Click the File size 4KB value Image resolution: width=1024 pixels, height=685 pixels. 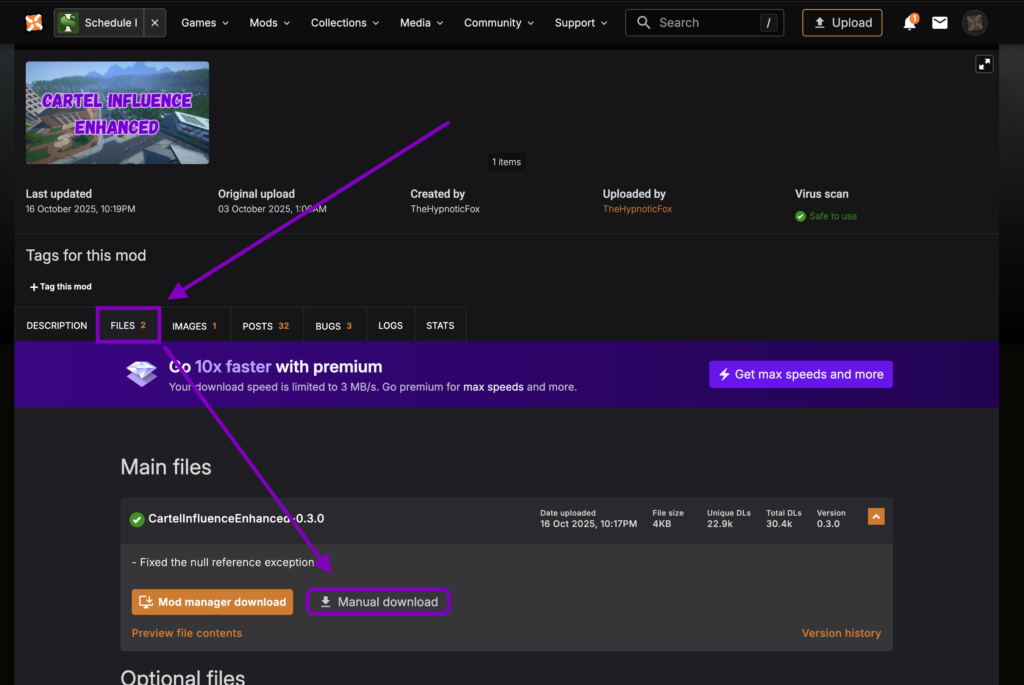click(662, 524)
